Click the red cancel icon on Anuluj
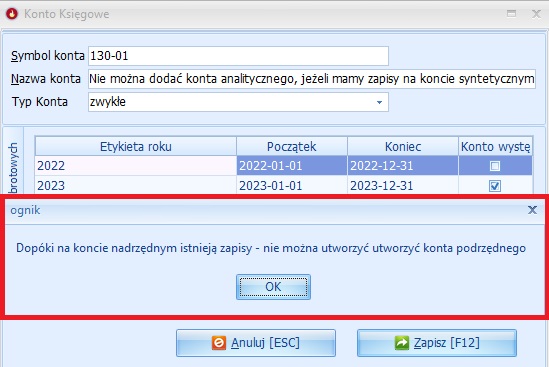Screen dimensions: 549x367 pyautogui.click(x=219, y=342)
